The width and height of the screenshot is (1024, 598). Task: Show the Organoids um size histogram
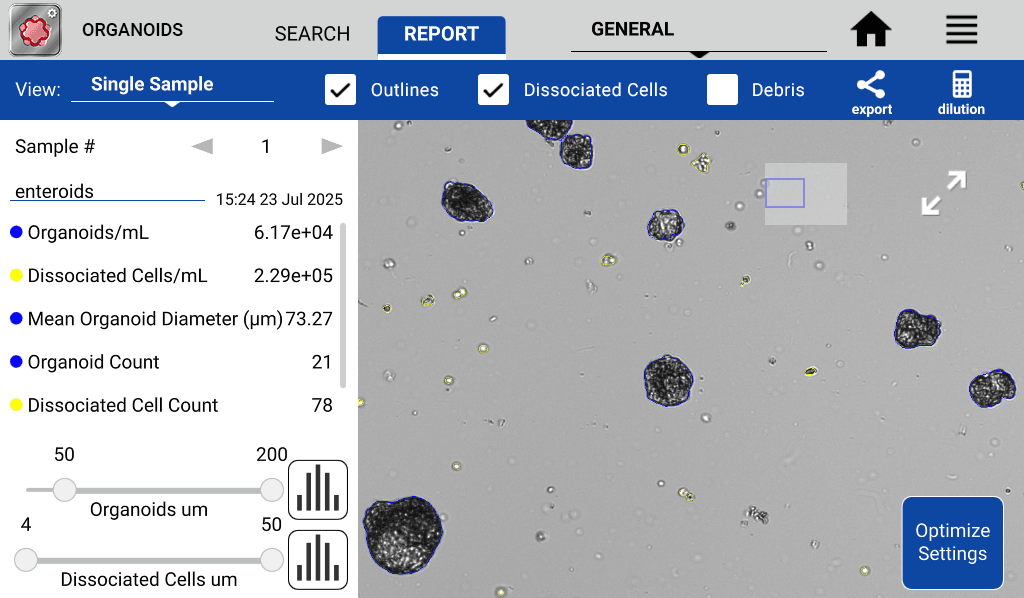317,489
